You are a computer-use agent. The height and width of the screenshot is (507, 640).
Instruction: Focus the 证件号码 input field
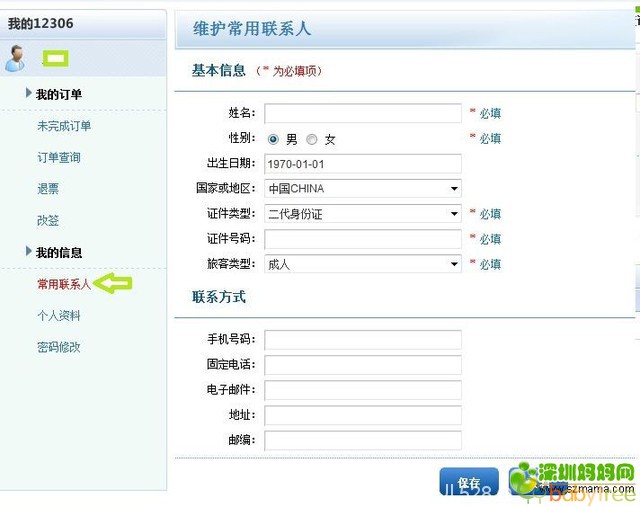[362, 239]
